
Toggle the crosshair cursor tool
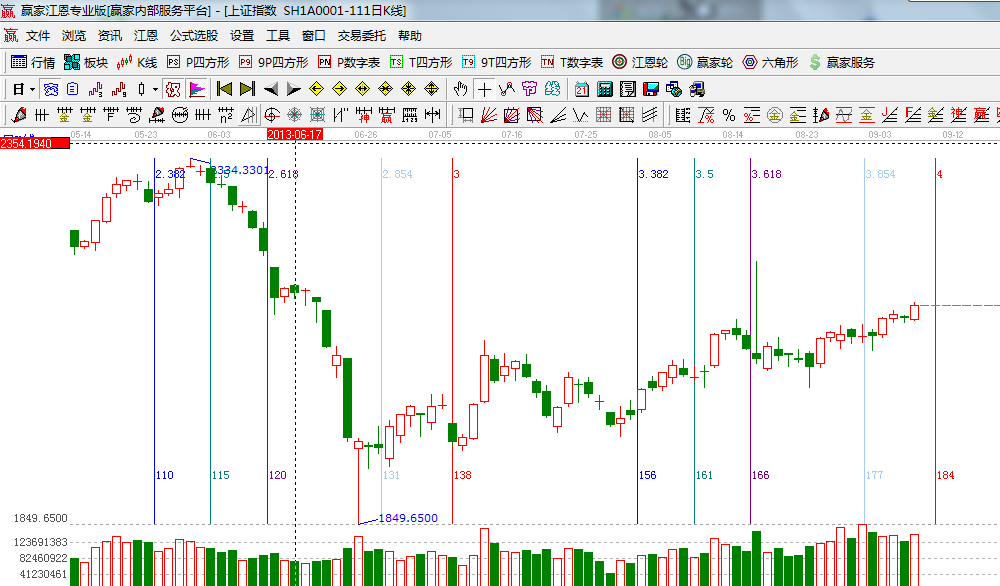point(484,89)
